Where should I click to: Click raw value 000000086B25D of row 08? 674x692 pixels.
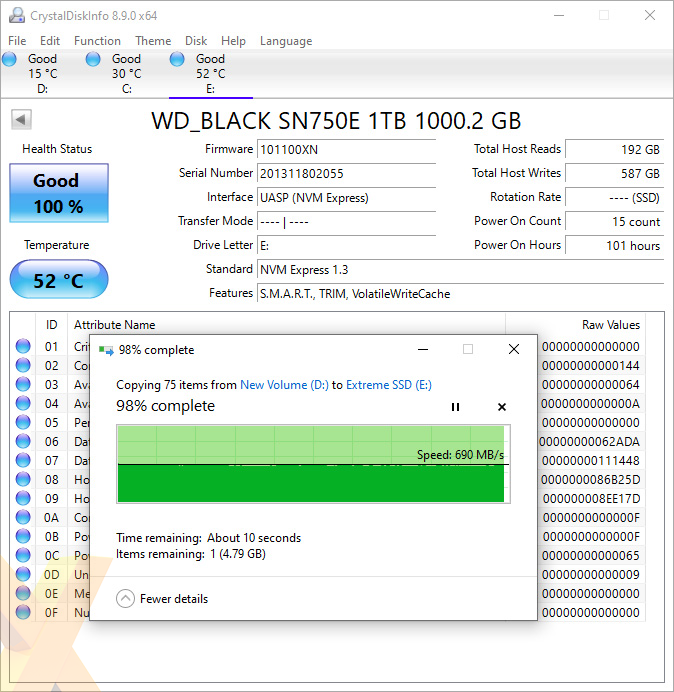[590, 479]
